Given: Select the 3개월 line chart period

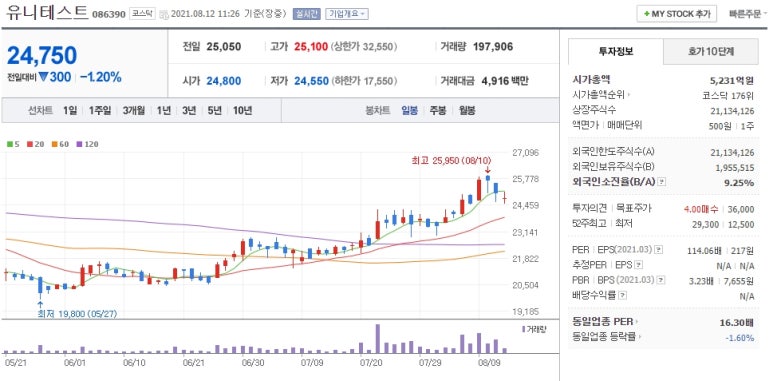Looking at the screenshot, I should 134,110.
